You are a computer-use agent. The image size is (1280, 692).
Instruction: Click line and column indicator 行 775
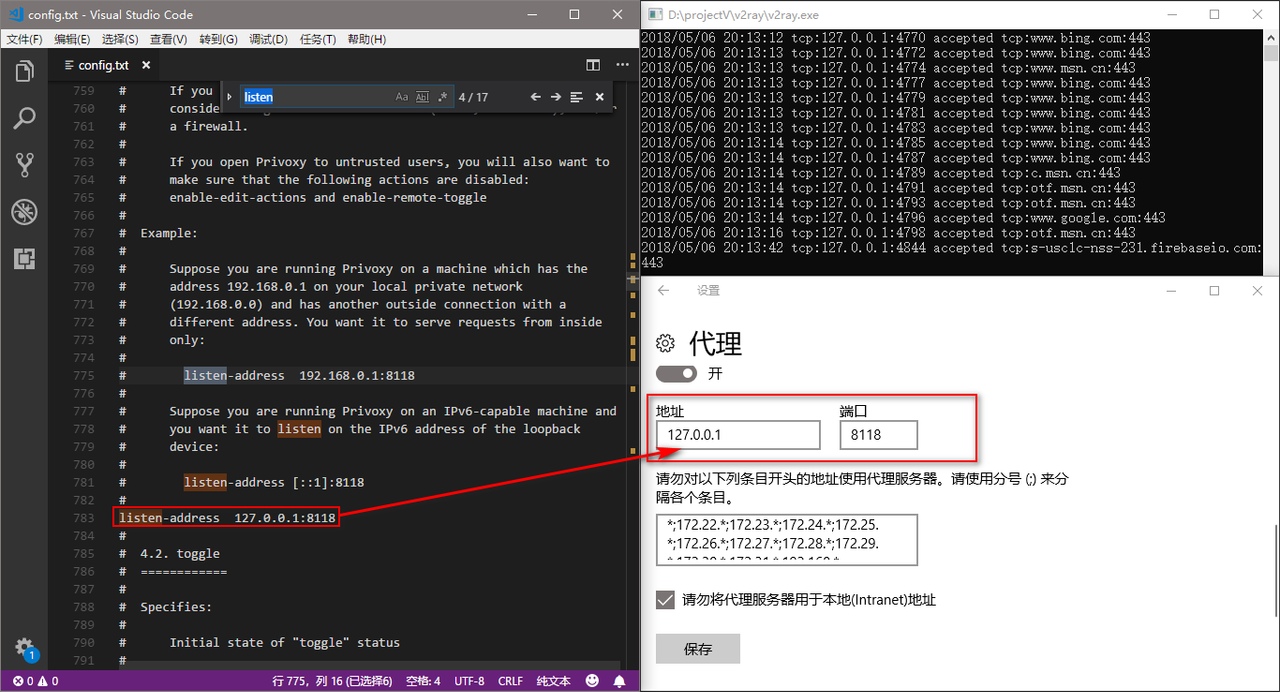coord(332,681)
